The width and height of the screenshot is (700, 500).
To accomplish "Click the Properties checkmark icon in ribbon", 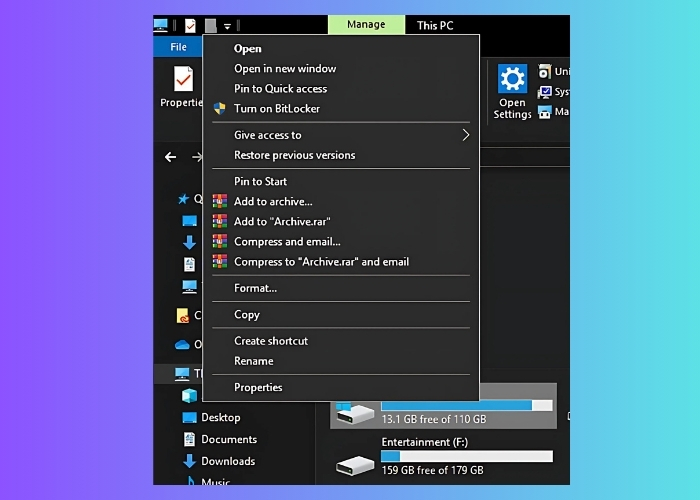I will pos(183,79).
